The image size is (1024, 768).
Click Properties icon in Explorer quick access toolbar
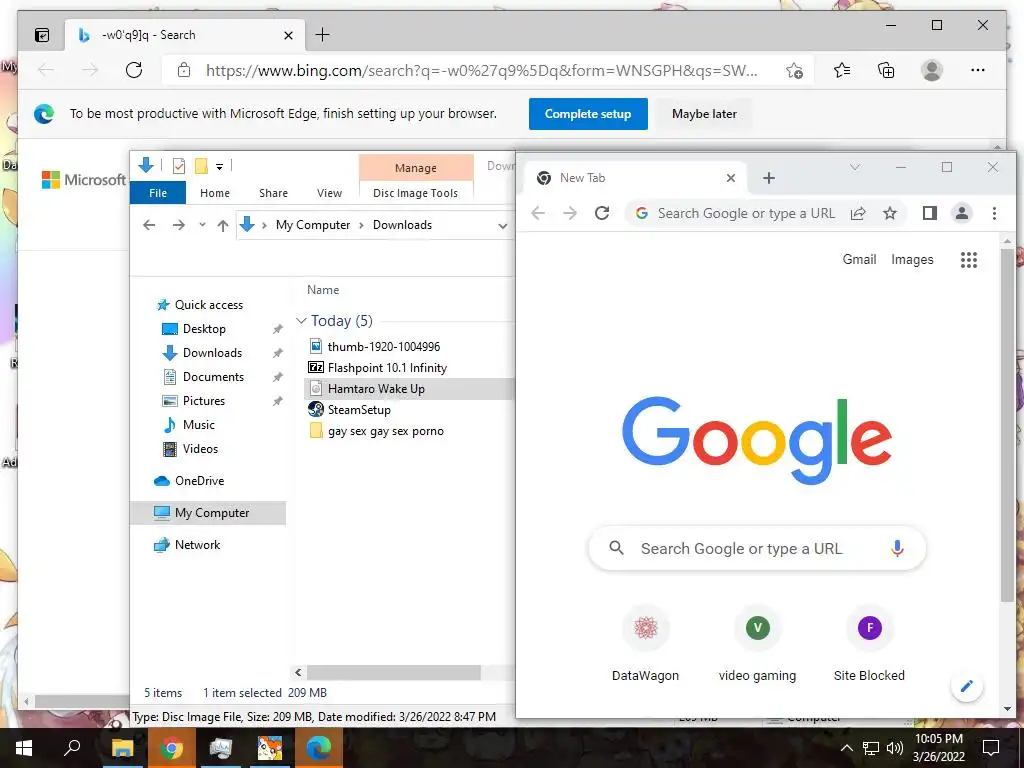pyautogui.click(x=178, y=166)
